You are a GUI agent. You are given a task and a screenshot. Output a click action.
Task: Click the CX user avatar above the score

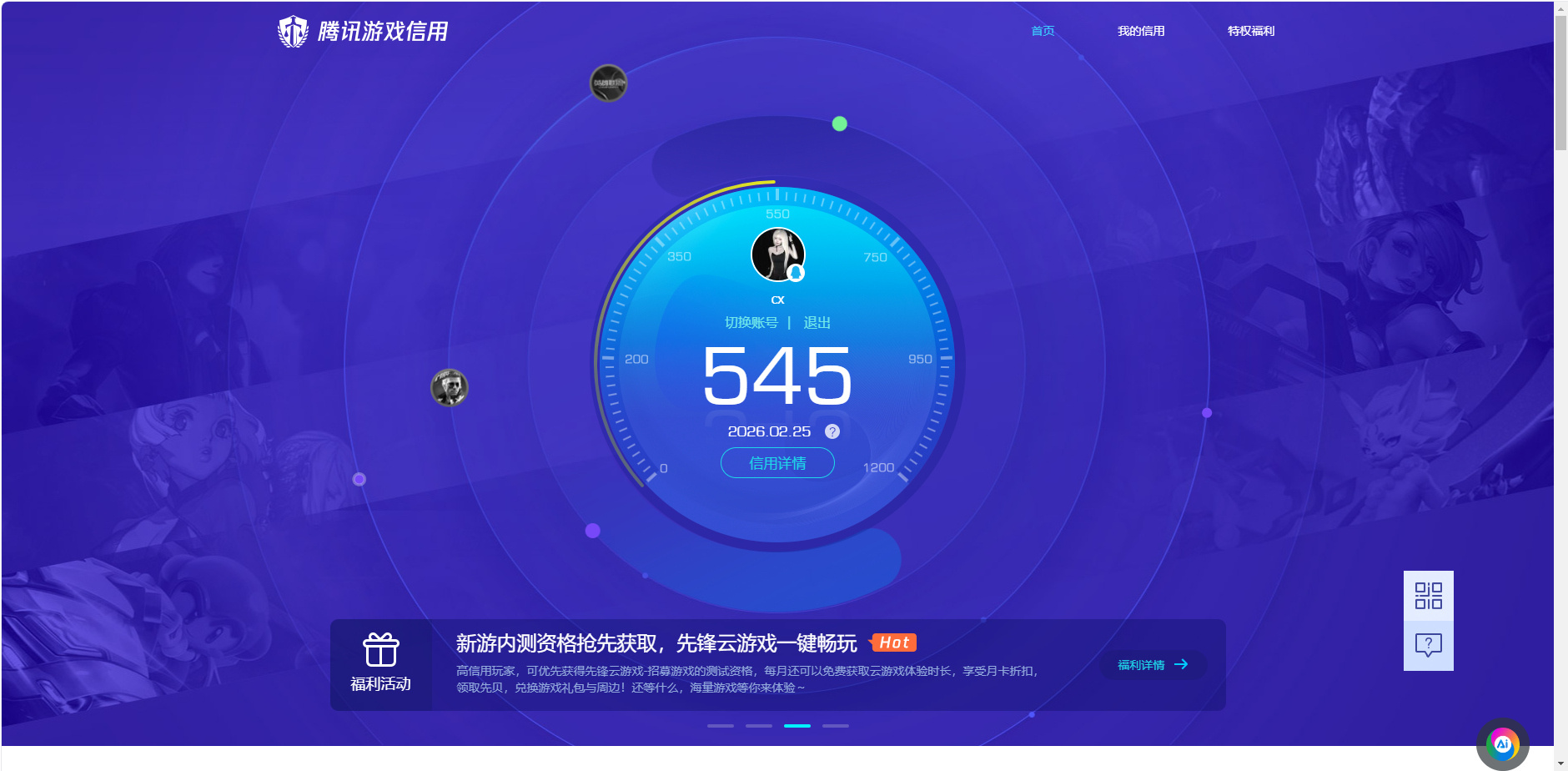click(777, 254)
